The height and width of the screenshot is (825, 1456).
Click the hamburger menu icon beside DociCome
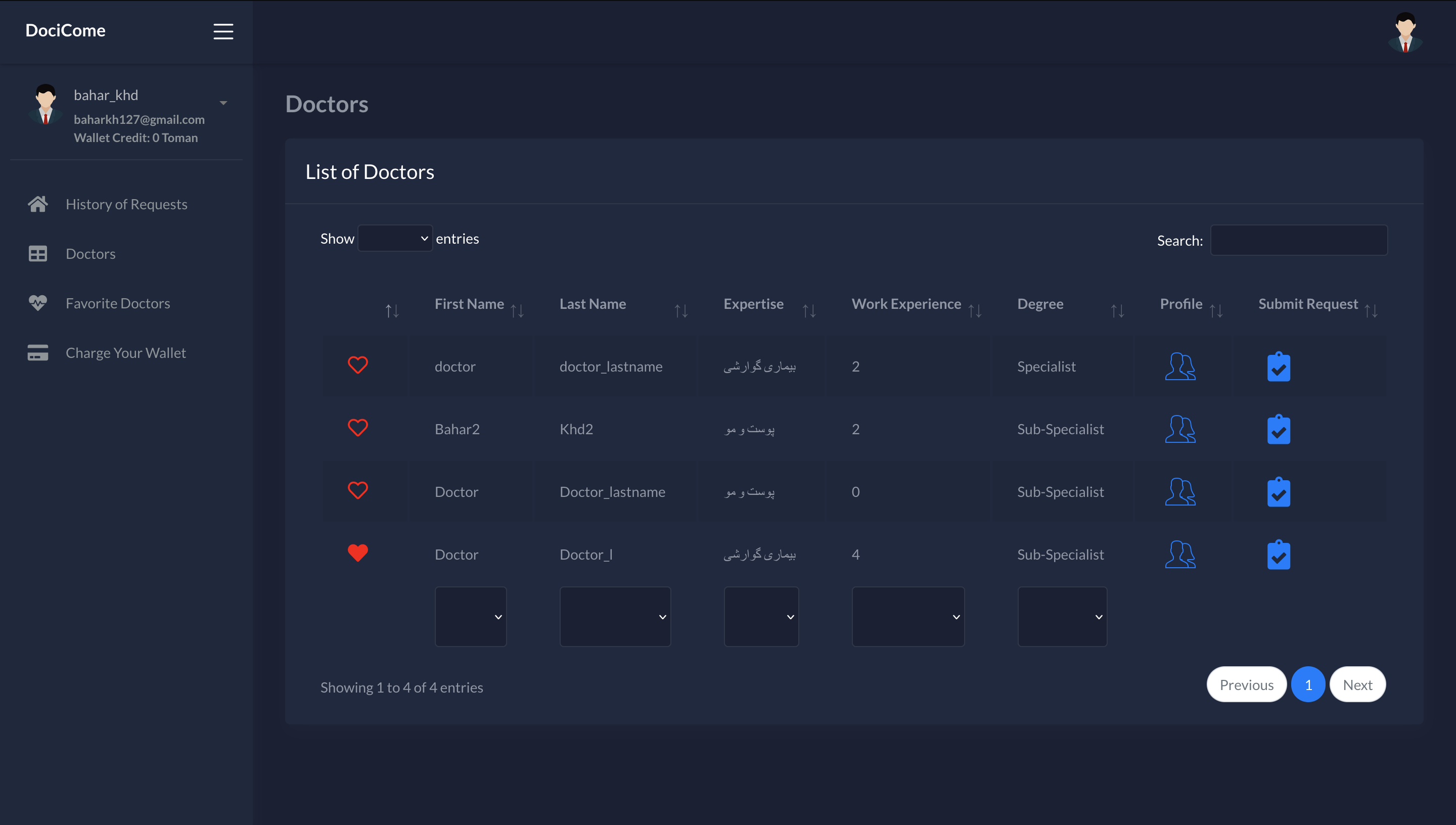[x=223, y=31]
